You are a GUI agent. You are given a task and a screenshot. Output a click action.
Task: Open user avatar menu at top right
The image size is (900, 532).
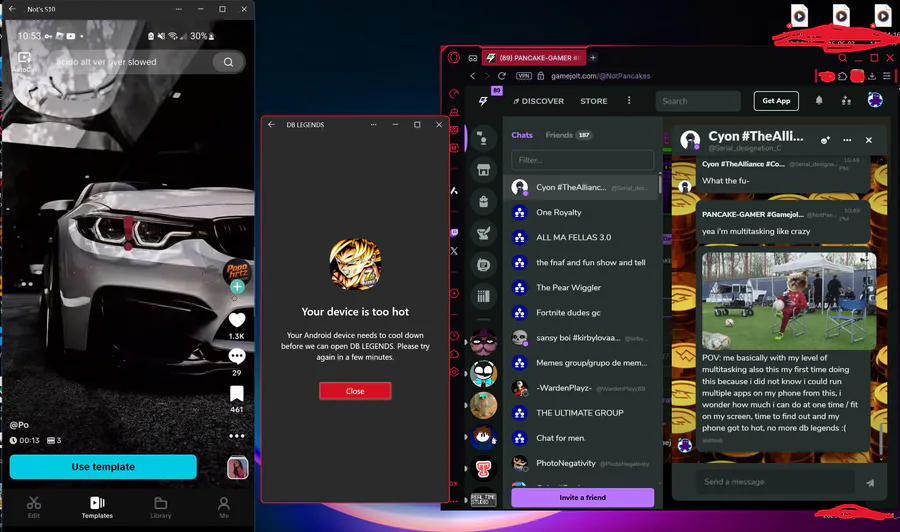(x=875, y=100)
